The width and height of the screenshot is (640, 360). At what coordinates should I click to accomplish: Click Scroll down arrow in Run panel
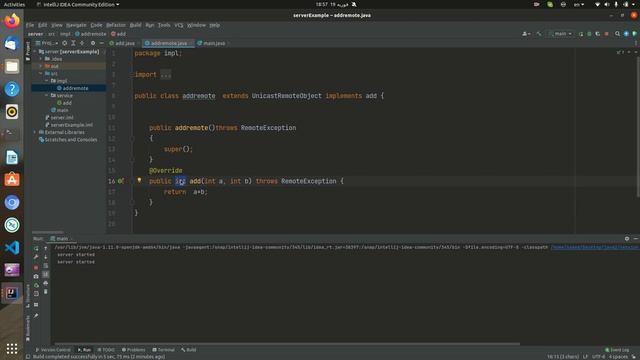tap(46, 257)
